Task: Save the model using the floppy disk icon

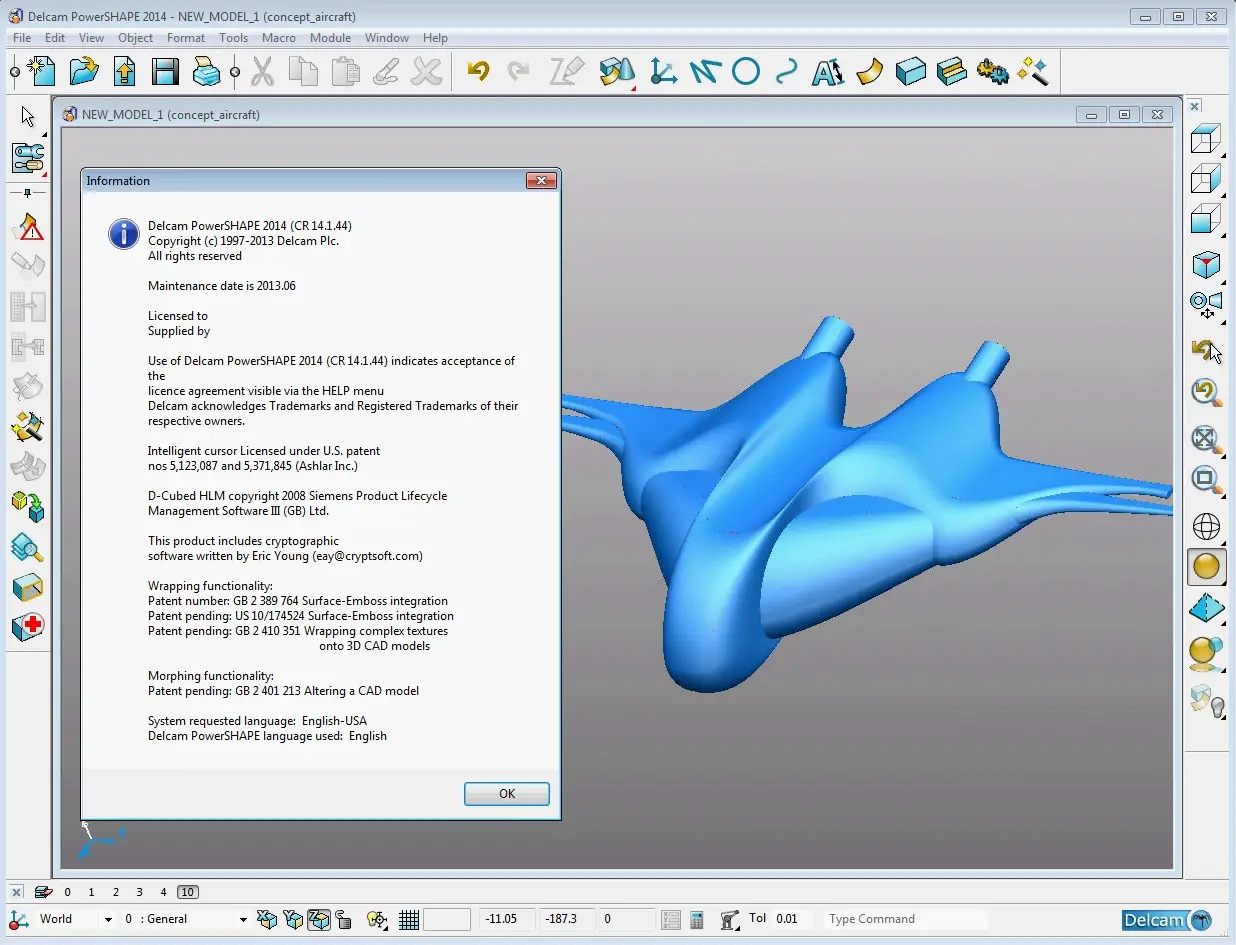Action: point(165,71)
